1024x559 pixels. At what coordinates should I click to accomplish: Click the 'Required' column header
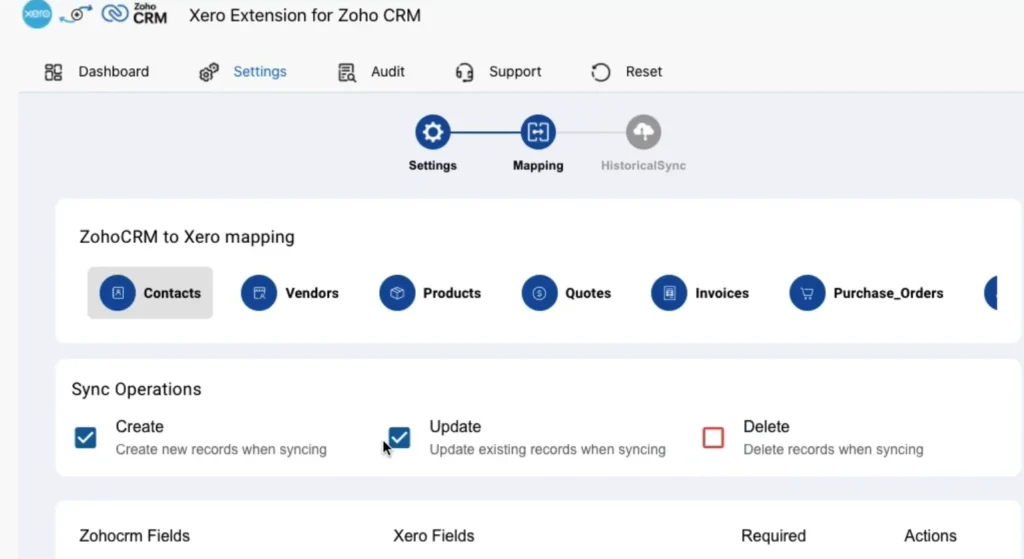(773, 536)
